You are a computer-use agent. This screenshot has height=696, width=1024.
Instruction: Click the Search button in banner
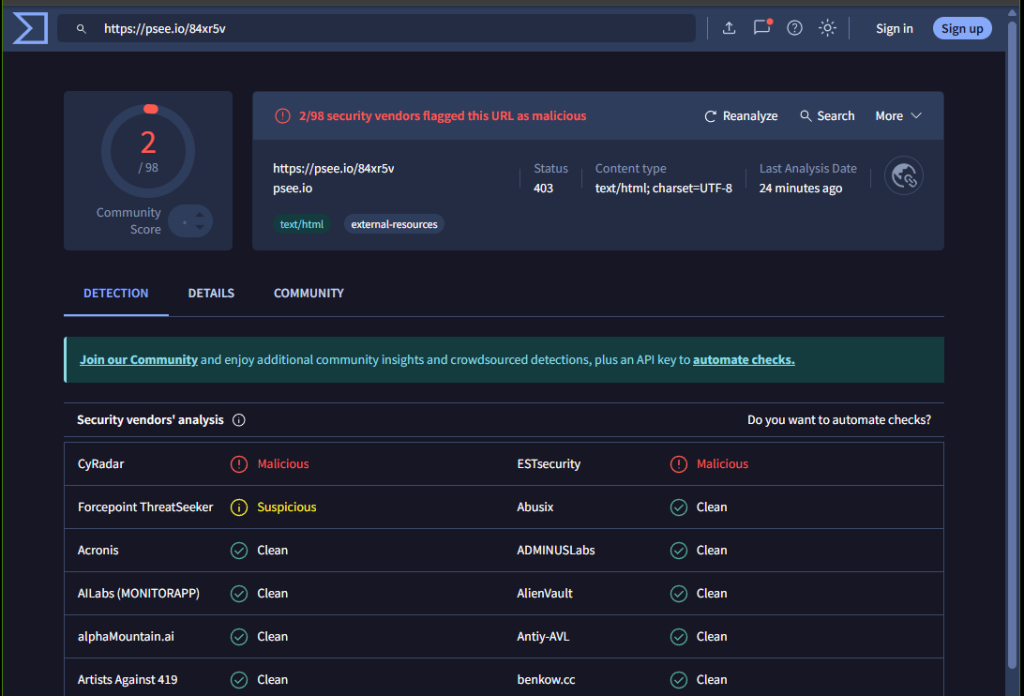[x=827, y=116]
